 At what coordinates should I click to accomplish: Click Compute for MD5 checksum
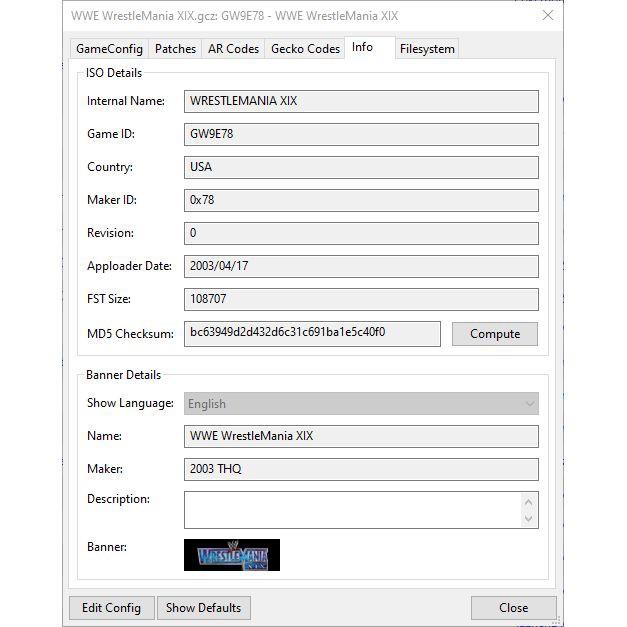[495, 334]
